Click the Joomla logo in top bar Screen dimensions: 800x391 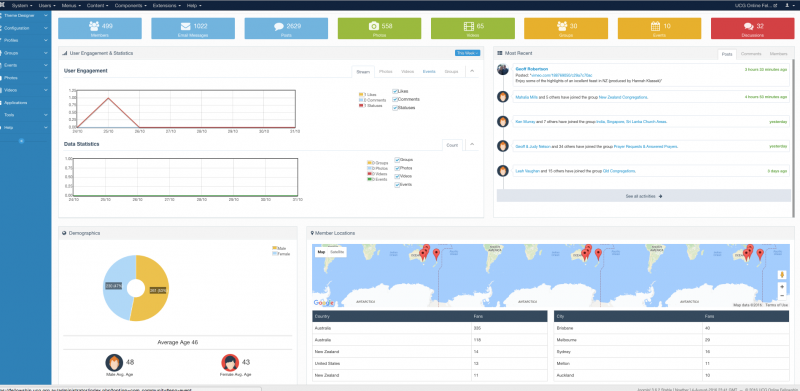tap(3, 5)
